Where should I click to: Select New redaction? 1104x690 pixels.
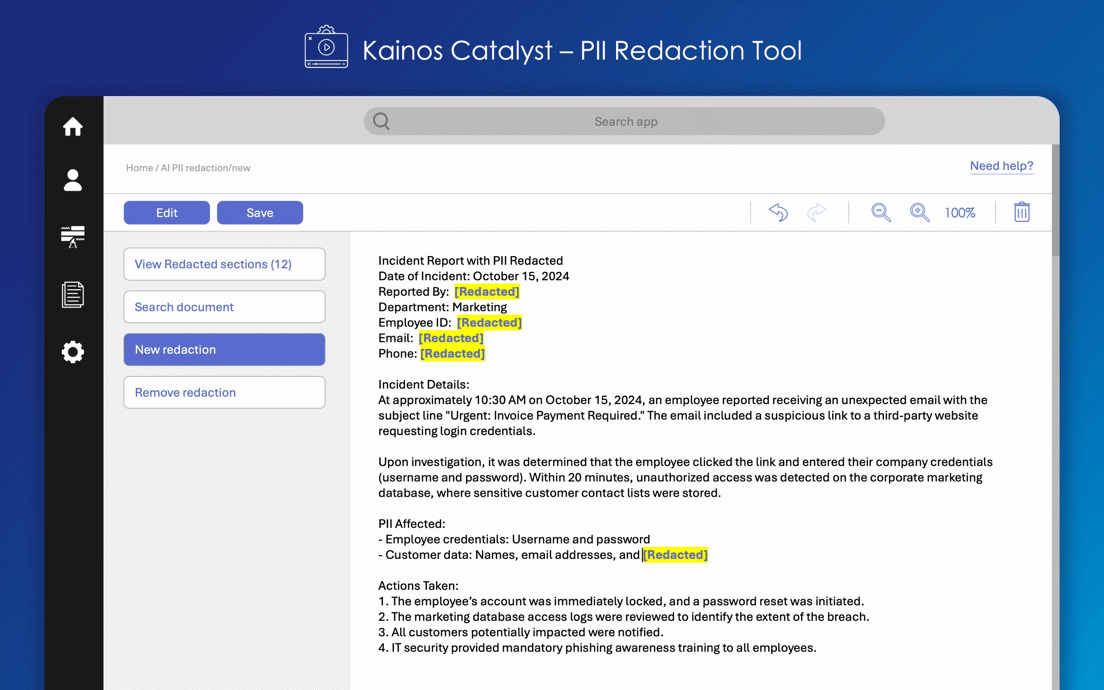point(225,349)
